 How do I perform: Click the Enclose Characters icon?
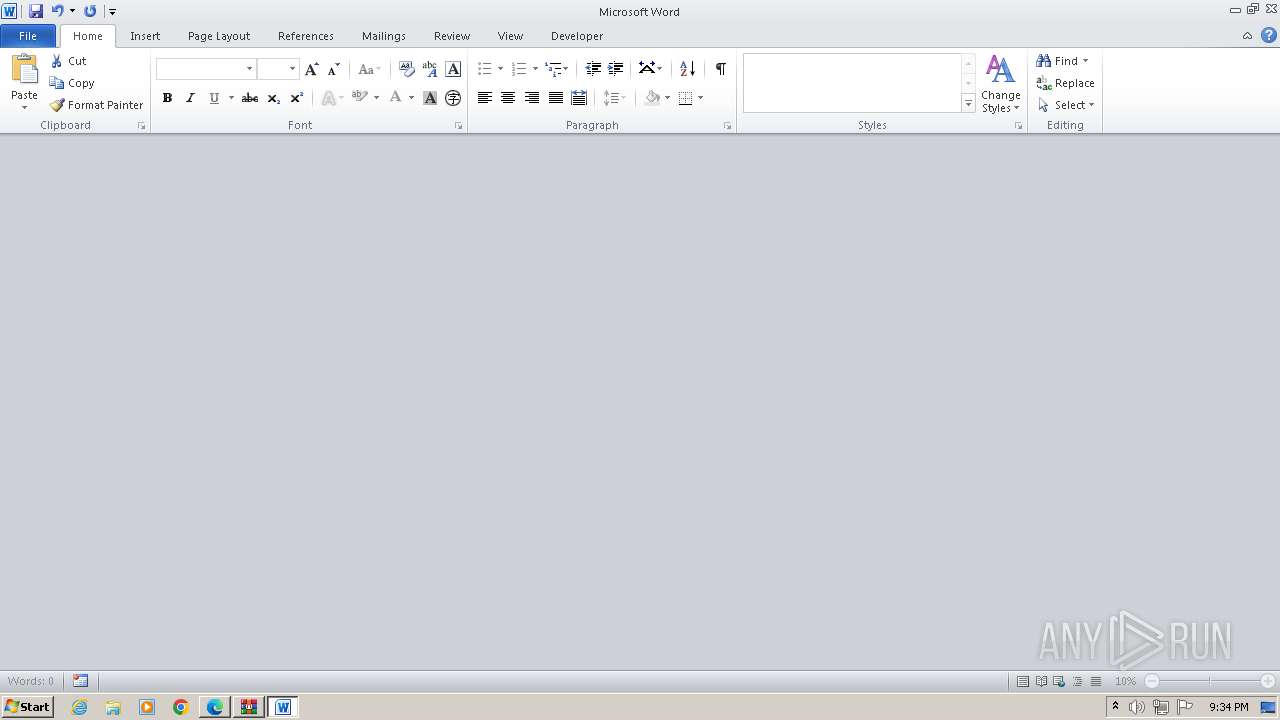click(453, 98)
